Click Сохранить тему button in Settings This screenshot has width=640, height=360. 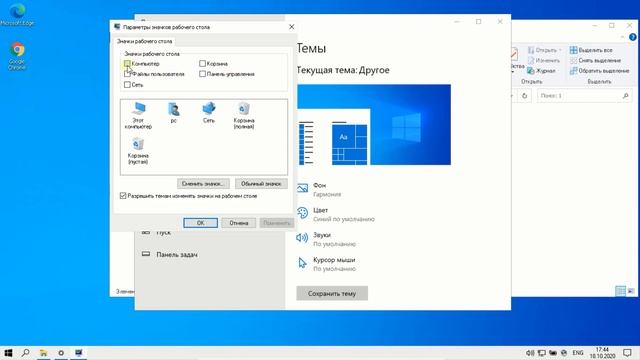332,293
